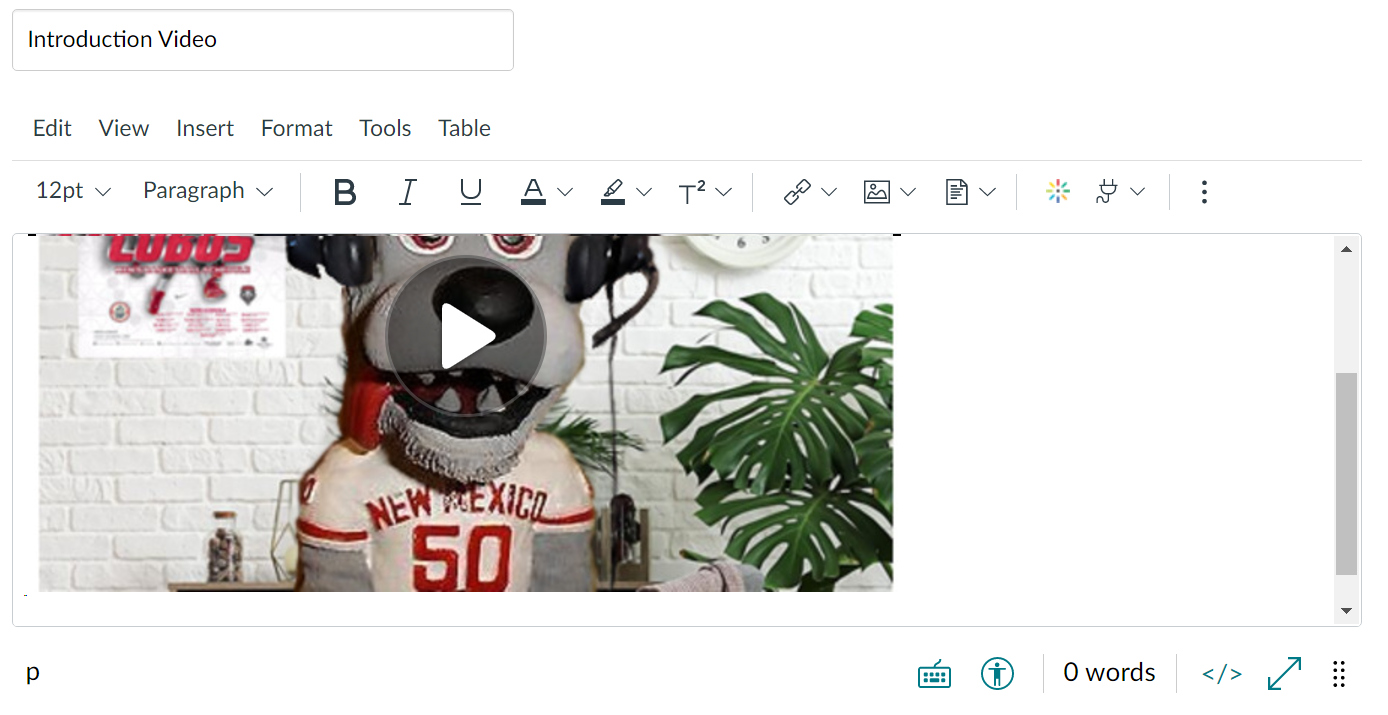Expand document options arrow
Screen dimensions: 1388x715
(988, 191)
